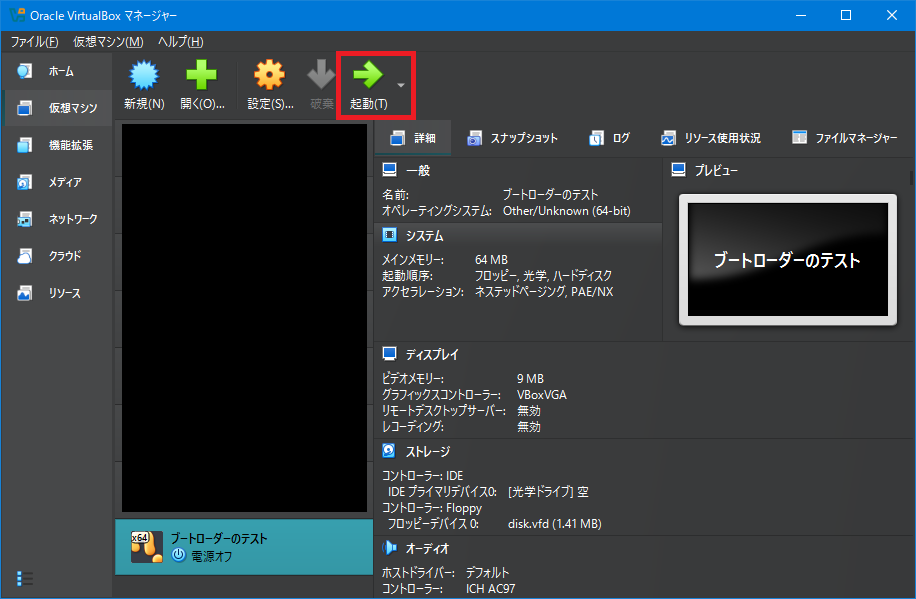Click the Open (開く) green plus icon
The image size is (916, 599).
click(202, 75)
